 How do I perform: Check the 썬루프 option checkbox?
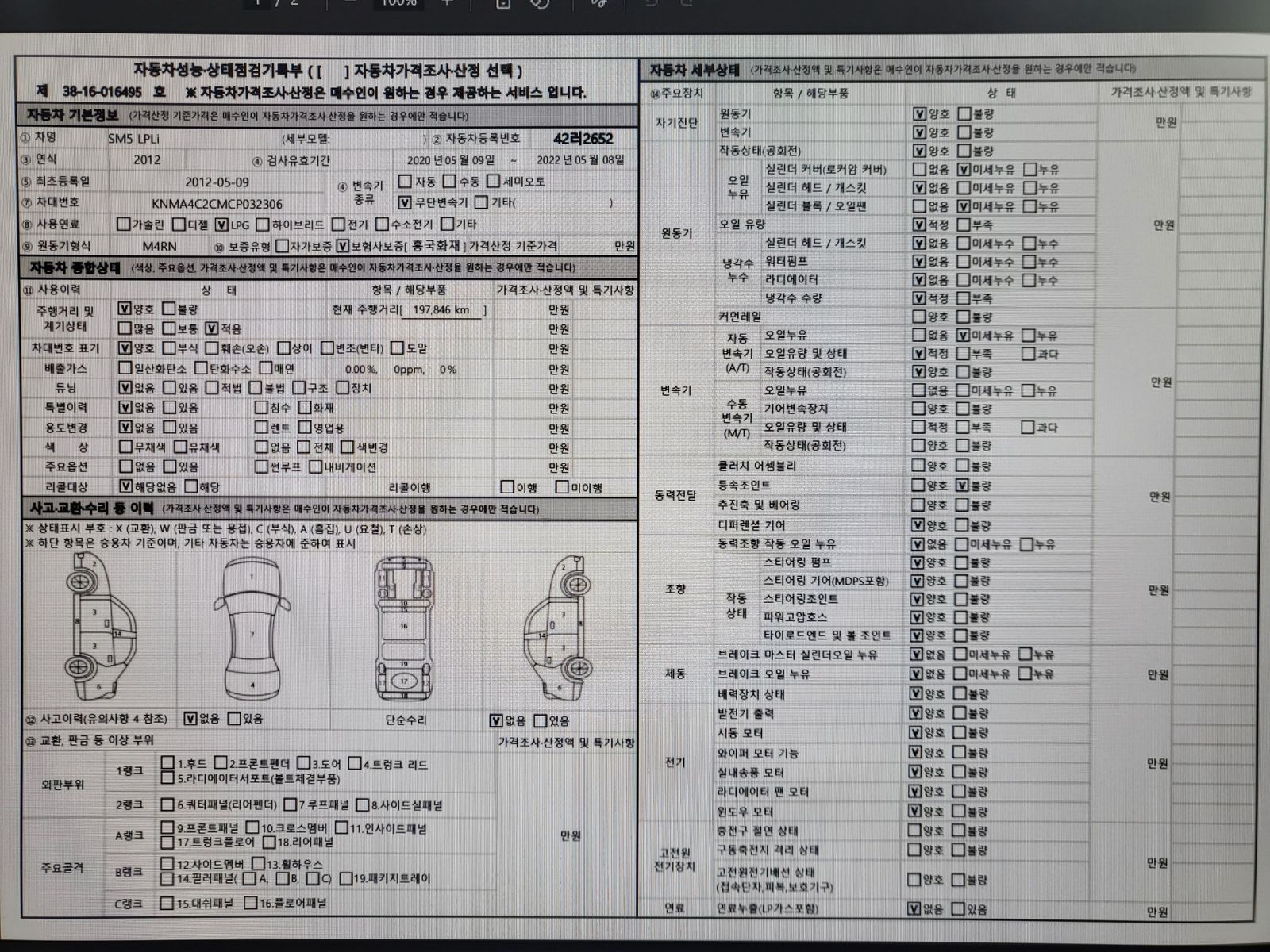(262, 466)
